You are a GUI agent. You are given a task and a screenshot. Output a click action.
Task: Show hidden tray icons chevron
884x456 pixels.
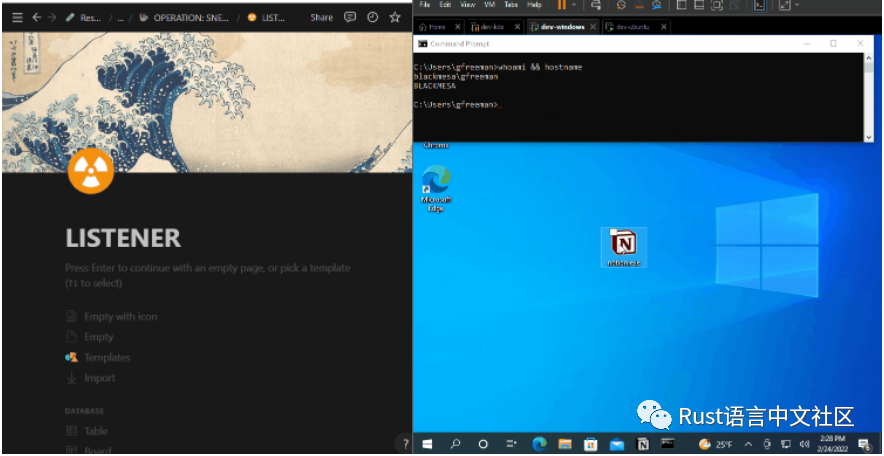[x=749, y=444]
